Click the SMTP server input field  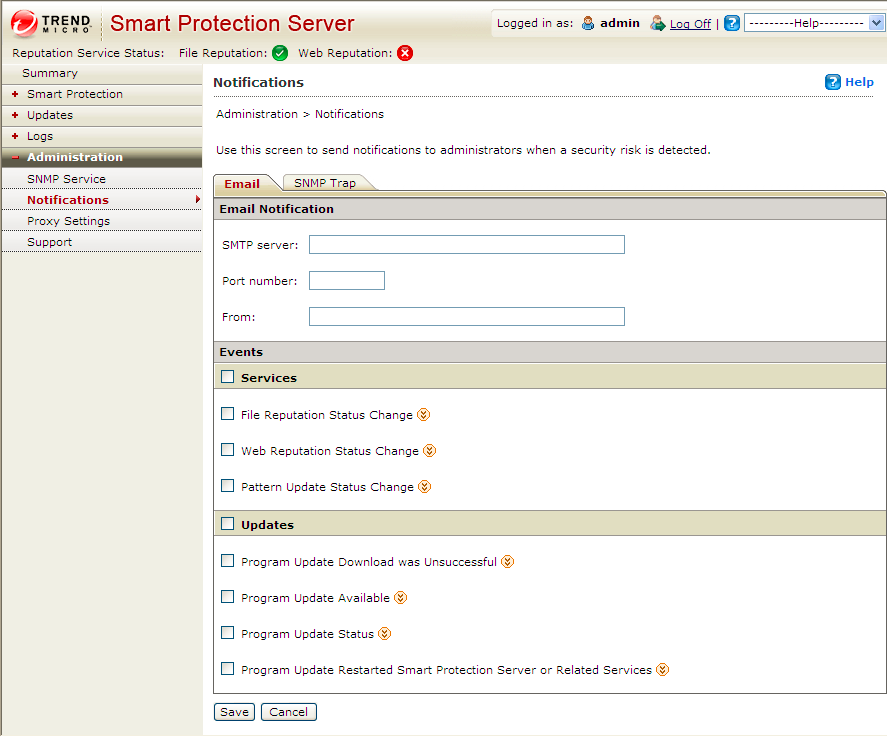click(x=466, y=245)
